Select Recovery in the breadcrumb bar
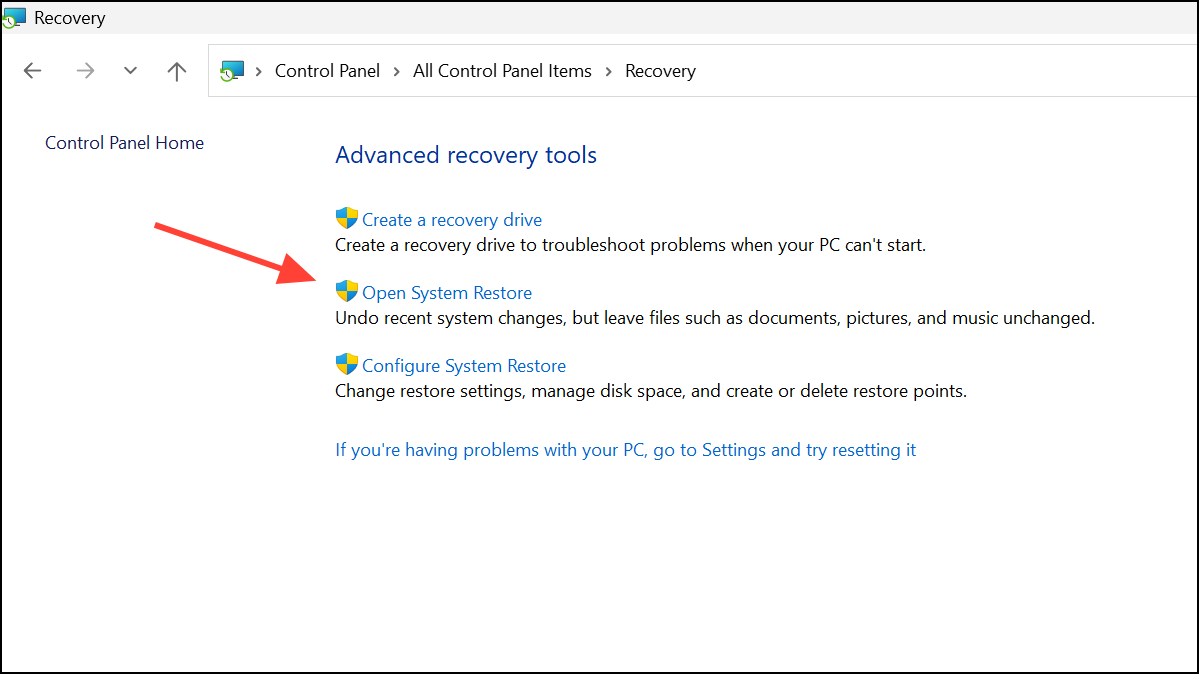 pos(660,70)
